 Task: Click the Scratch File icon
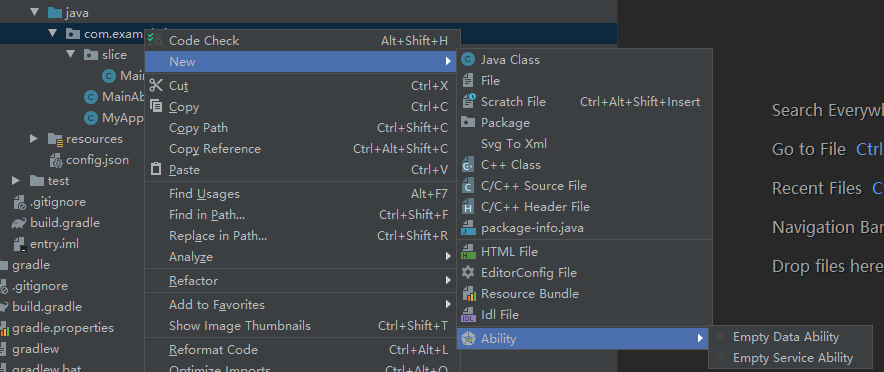tap(468, 101)
